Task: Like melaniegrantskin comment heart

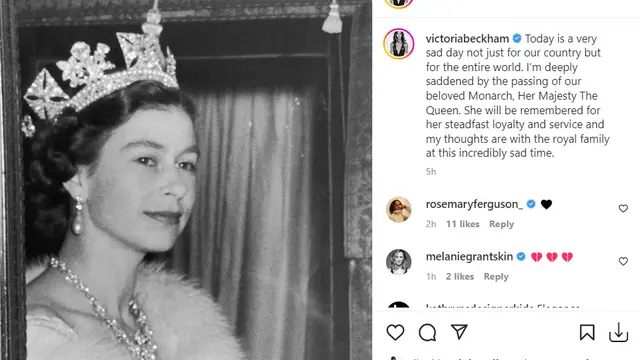Action: (623, 261)
